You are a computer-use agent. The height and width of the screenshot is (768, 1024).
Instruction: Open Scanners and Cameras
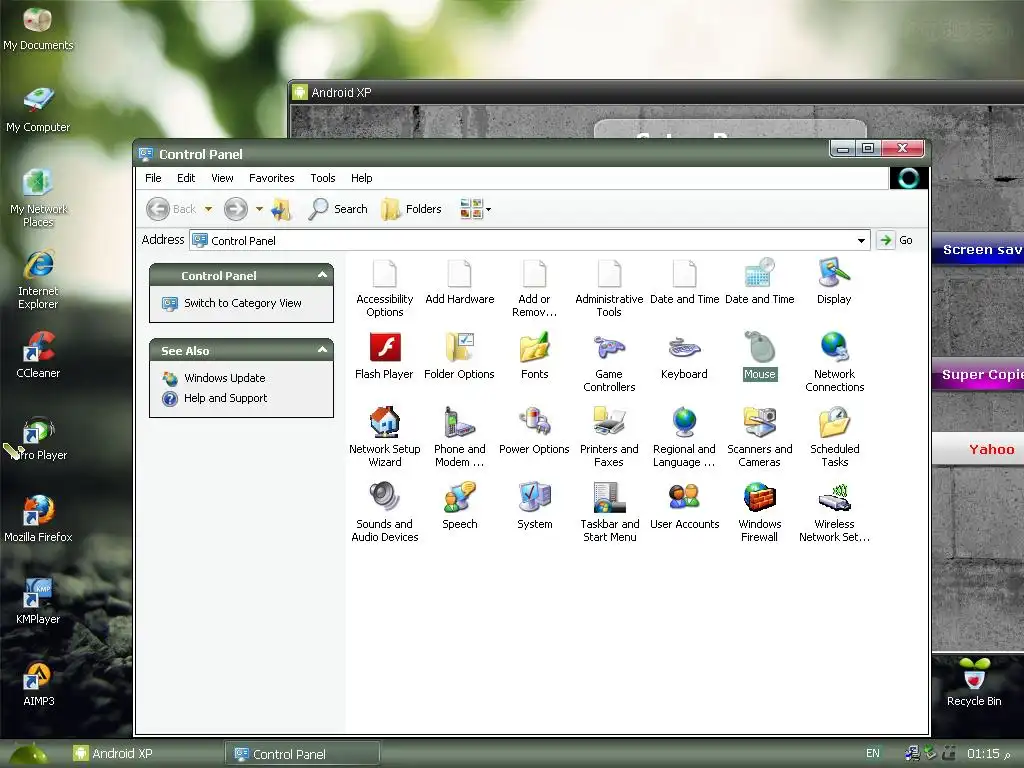(x=760, y=438)
